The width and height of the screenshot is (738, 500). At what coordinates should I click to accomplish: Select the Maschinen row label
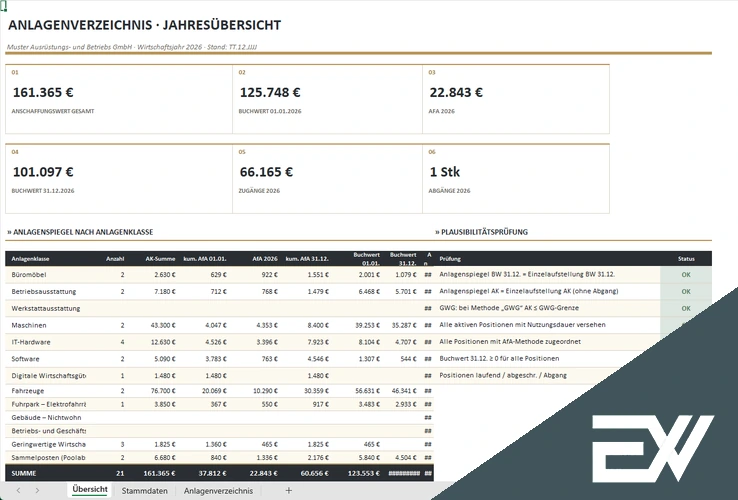pos(28,325)
